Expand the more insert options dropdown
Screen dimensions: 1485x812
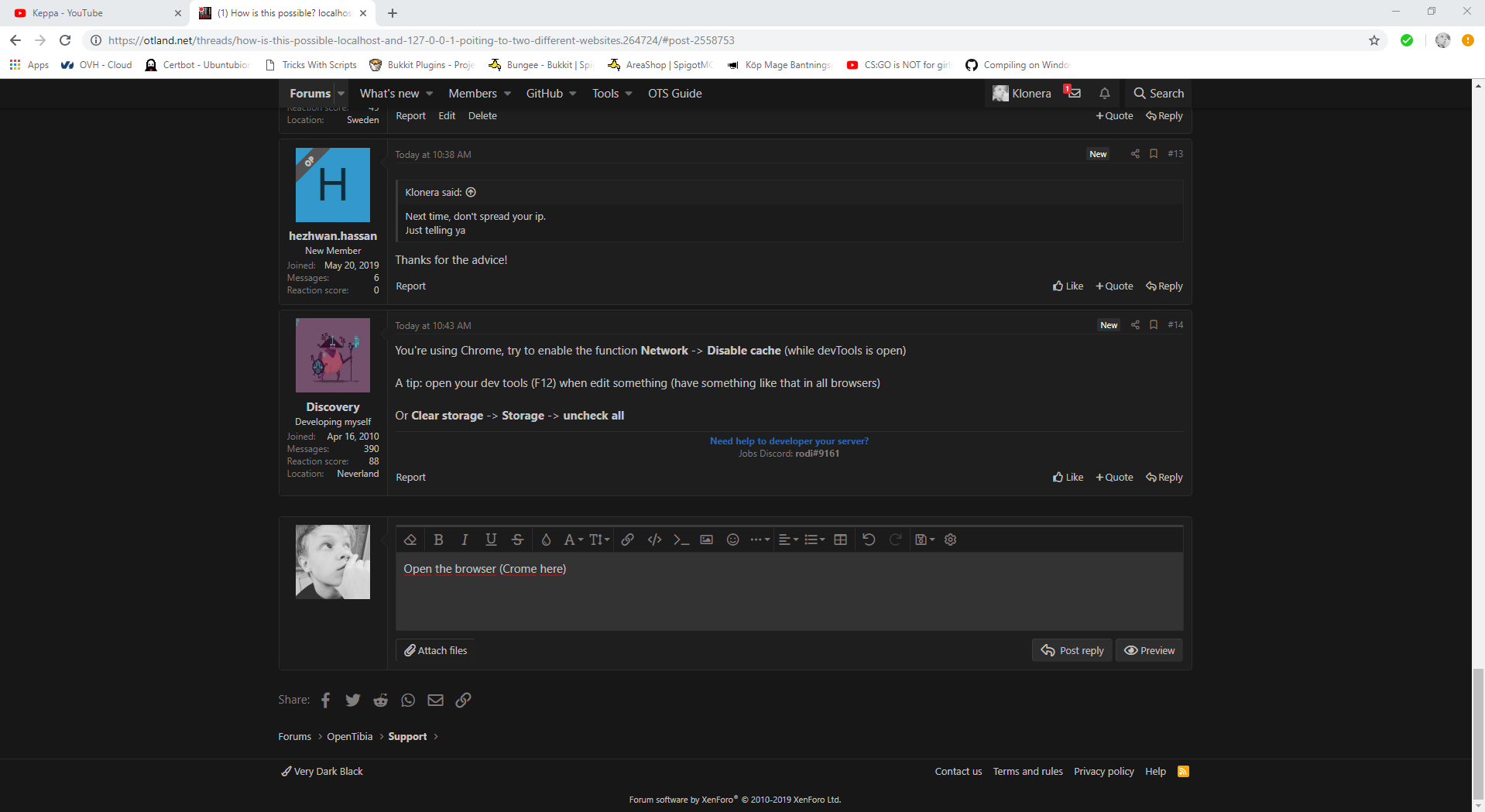point(760,540)
